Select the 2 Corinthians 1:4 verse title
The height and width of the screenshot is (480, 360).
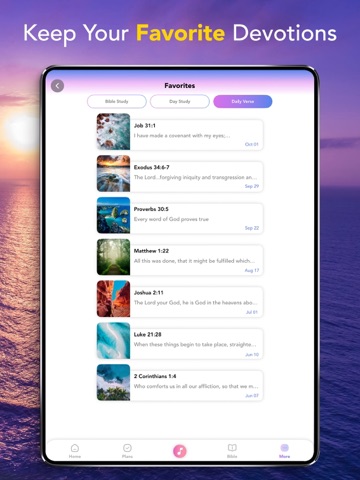(x=155, y=376)
